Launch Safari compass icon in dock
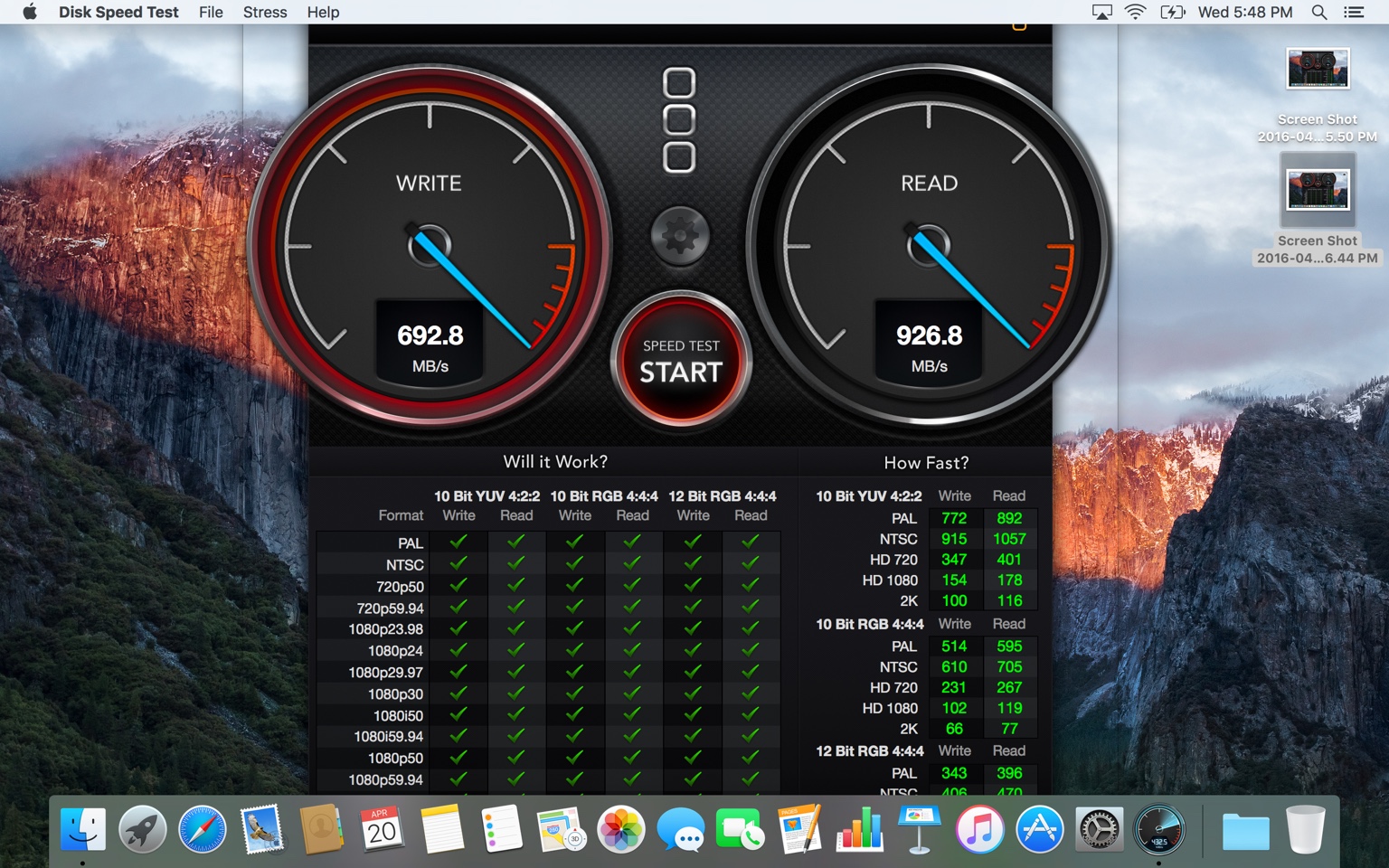Viewport: 1389px width, 868px height. tap(203, 829)
